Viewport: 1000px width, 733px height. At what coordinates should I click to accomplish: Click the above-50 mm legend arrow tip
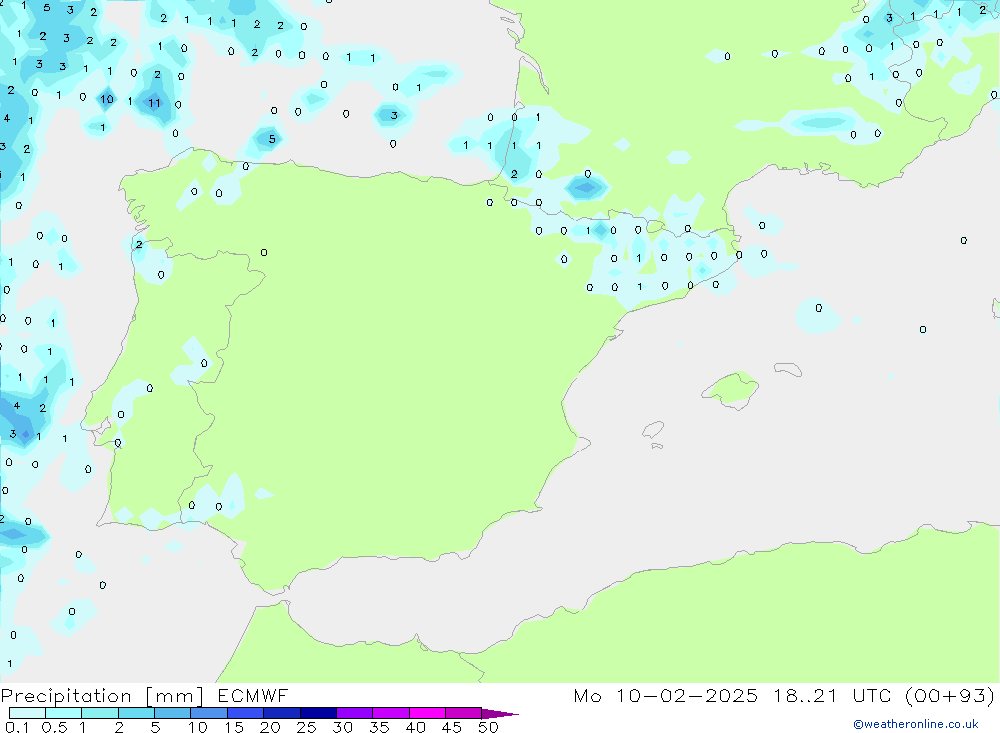tap(500, 713)
